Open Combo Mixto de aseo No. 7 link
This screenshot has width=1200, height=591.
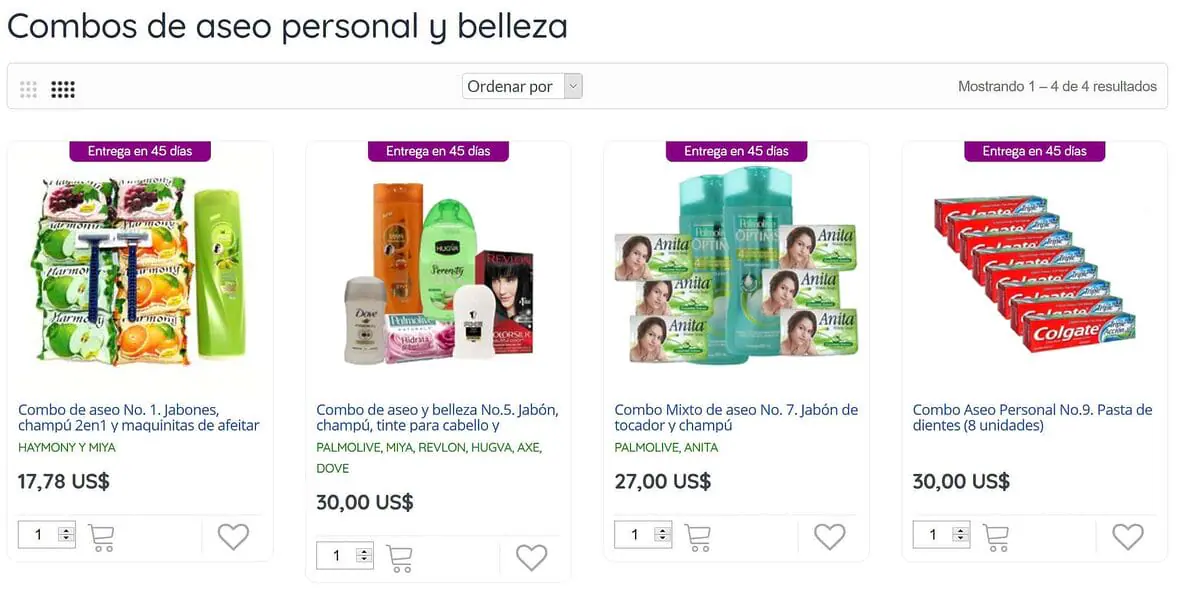point(736,418)
